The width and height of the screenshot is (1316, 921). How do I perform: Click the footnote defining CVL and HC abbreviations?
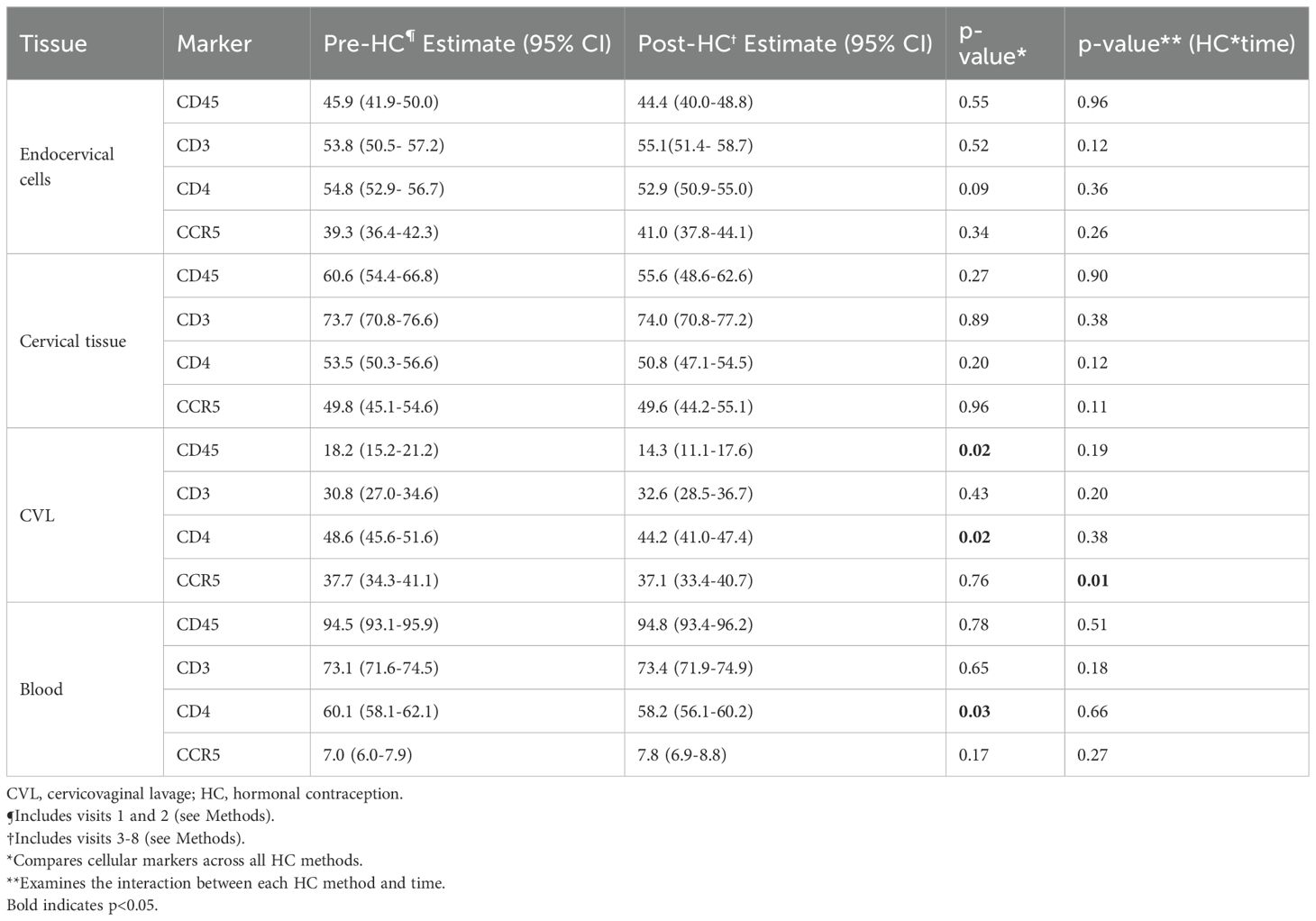coord(205,794)
